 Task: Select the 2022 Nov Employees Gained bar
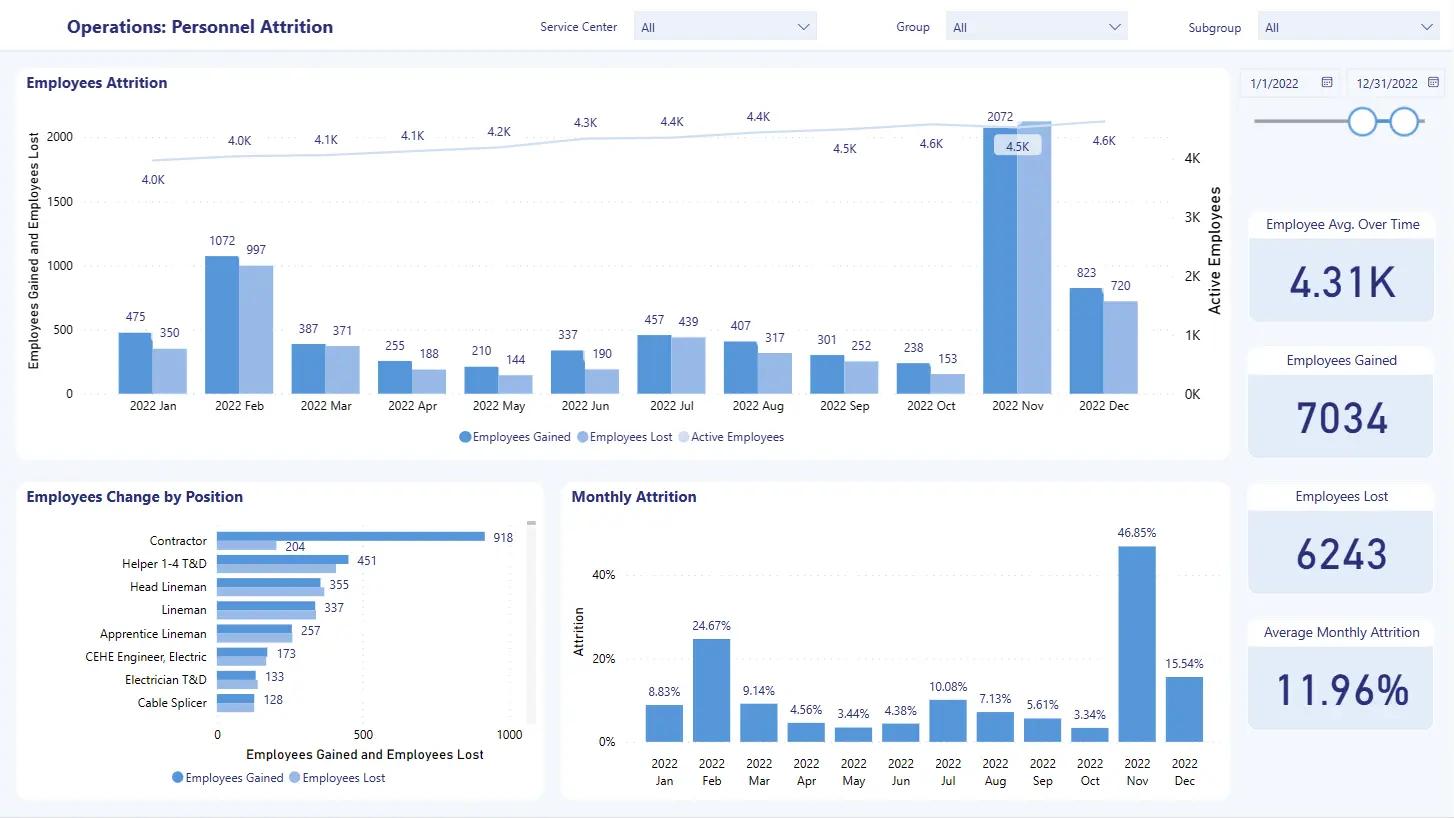pyautogui.click(x=1000, y=260)
